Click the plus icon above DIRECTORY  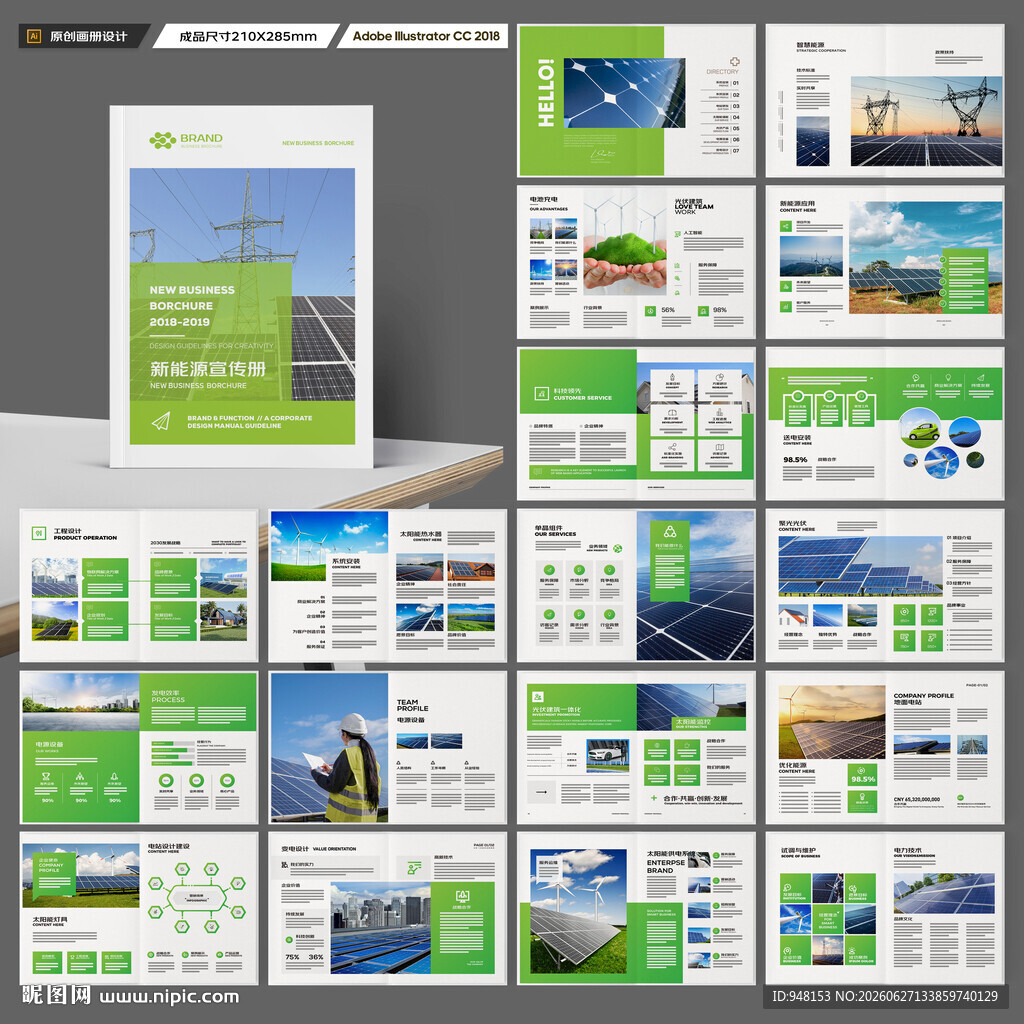tap(734, 62)
